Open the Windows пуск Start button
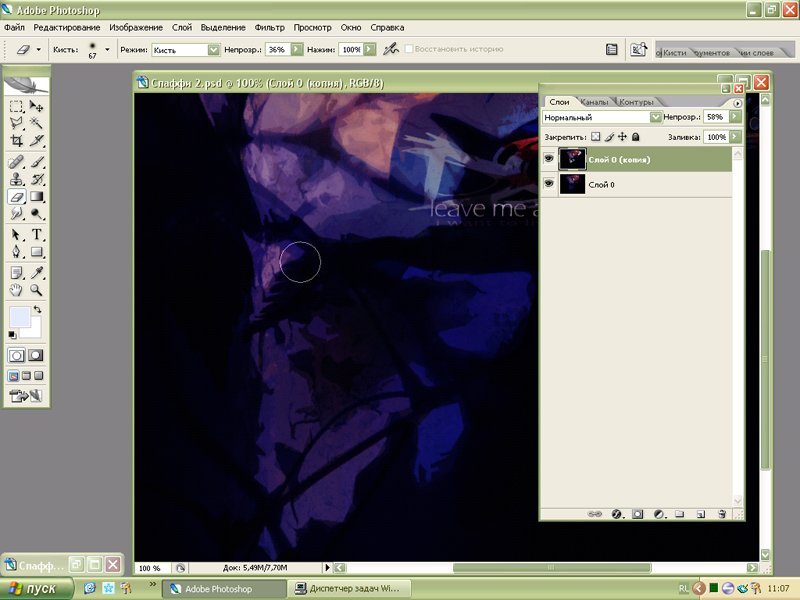Image resolution: width=800 pixels, height=600 pixels. (34, 589)
